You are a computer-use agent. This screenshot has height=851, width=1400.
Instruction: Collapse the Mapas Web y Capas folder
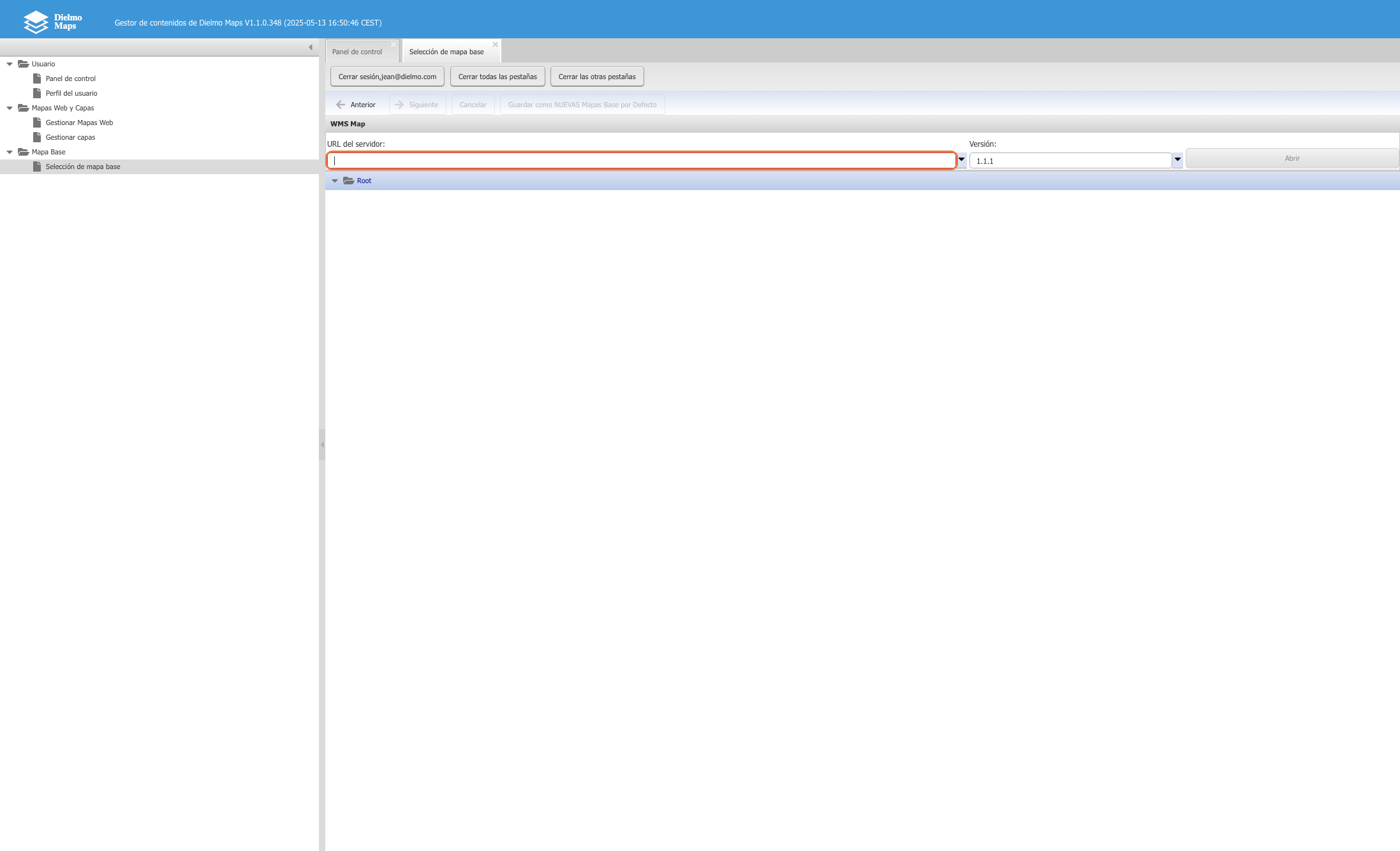(x=10, y=108)
